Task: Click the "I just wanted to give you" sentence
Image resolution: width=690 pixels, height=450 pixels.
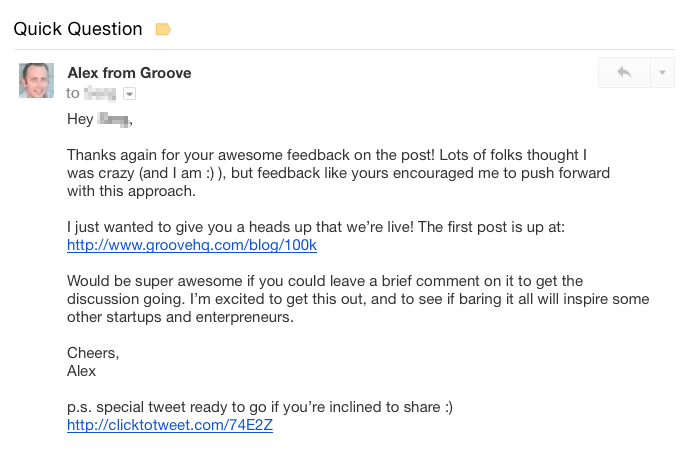Action: [316, 227]
